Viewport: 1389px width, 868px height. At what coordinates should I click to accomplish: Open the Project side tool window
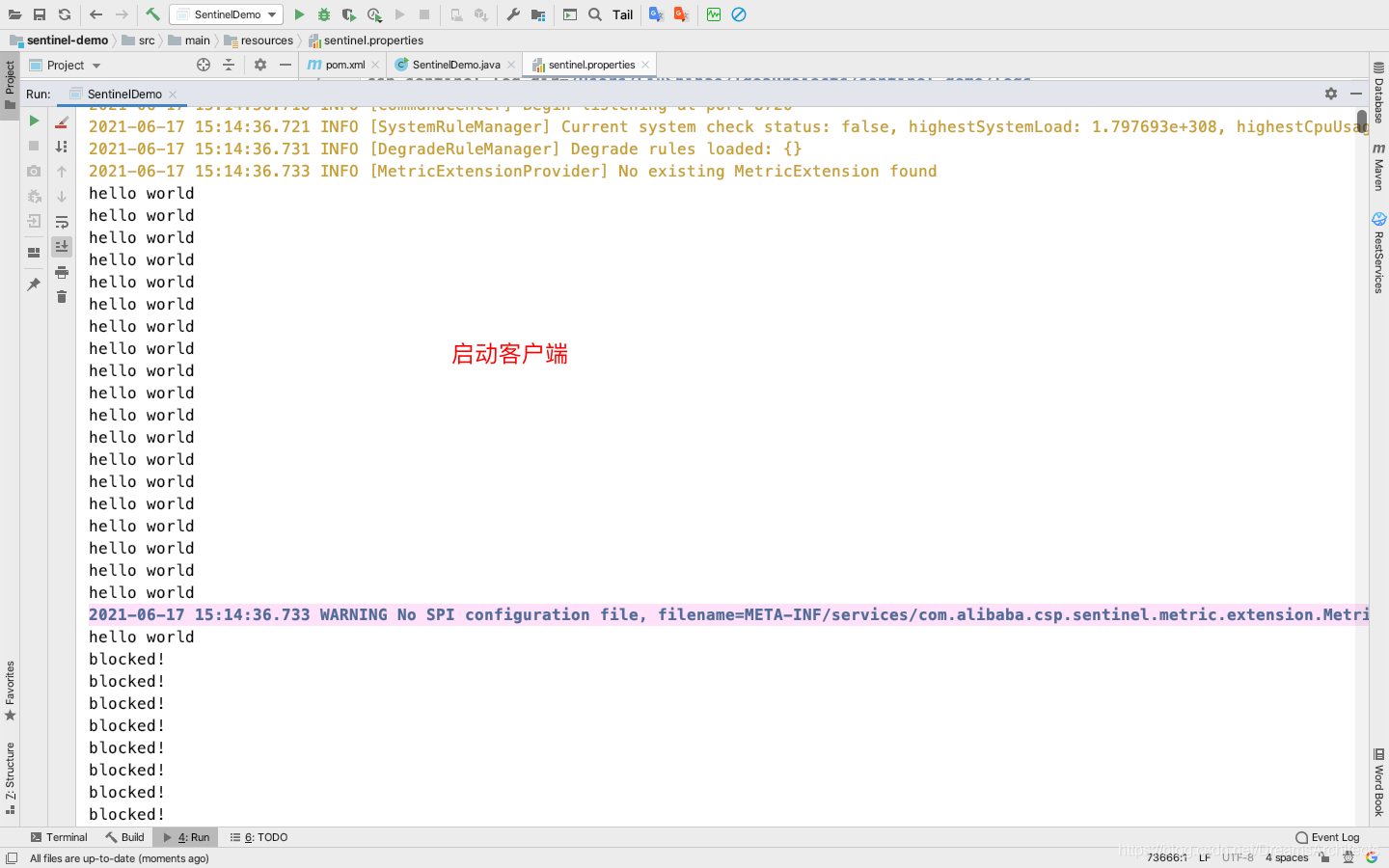coord(10,86)
